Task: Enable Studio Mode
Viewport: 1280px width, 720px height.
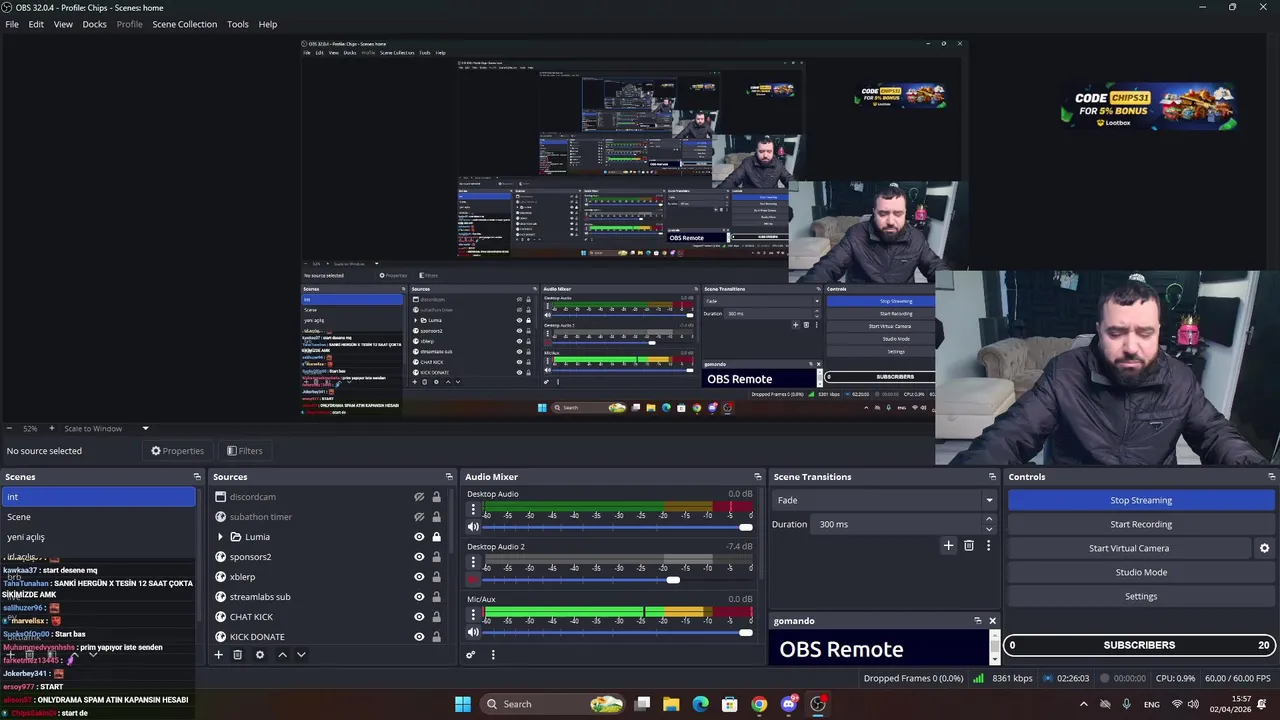Action: pos(1141,572)
